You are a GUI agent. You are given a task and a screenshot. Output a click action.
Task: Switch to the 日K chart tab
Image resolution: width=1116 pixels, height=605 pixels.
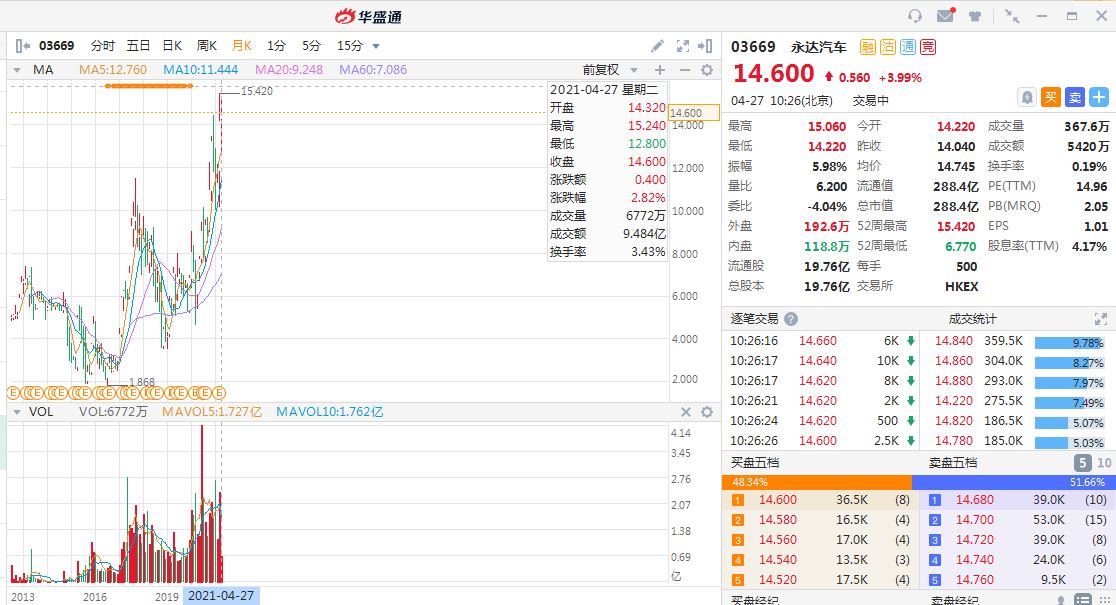[x=172, y=46]
